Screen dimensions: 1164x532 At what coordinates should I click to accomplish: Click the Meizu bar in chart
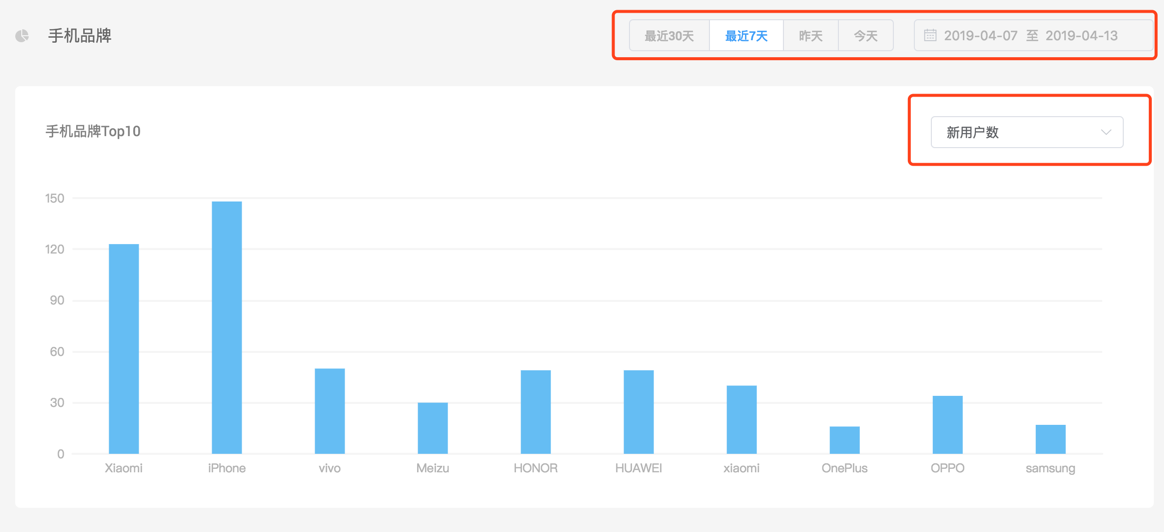tap(433, 428)
